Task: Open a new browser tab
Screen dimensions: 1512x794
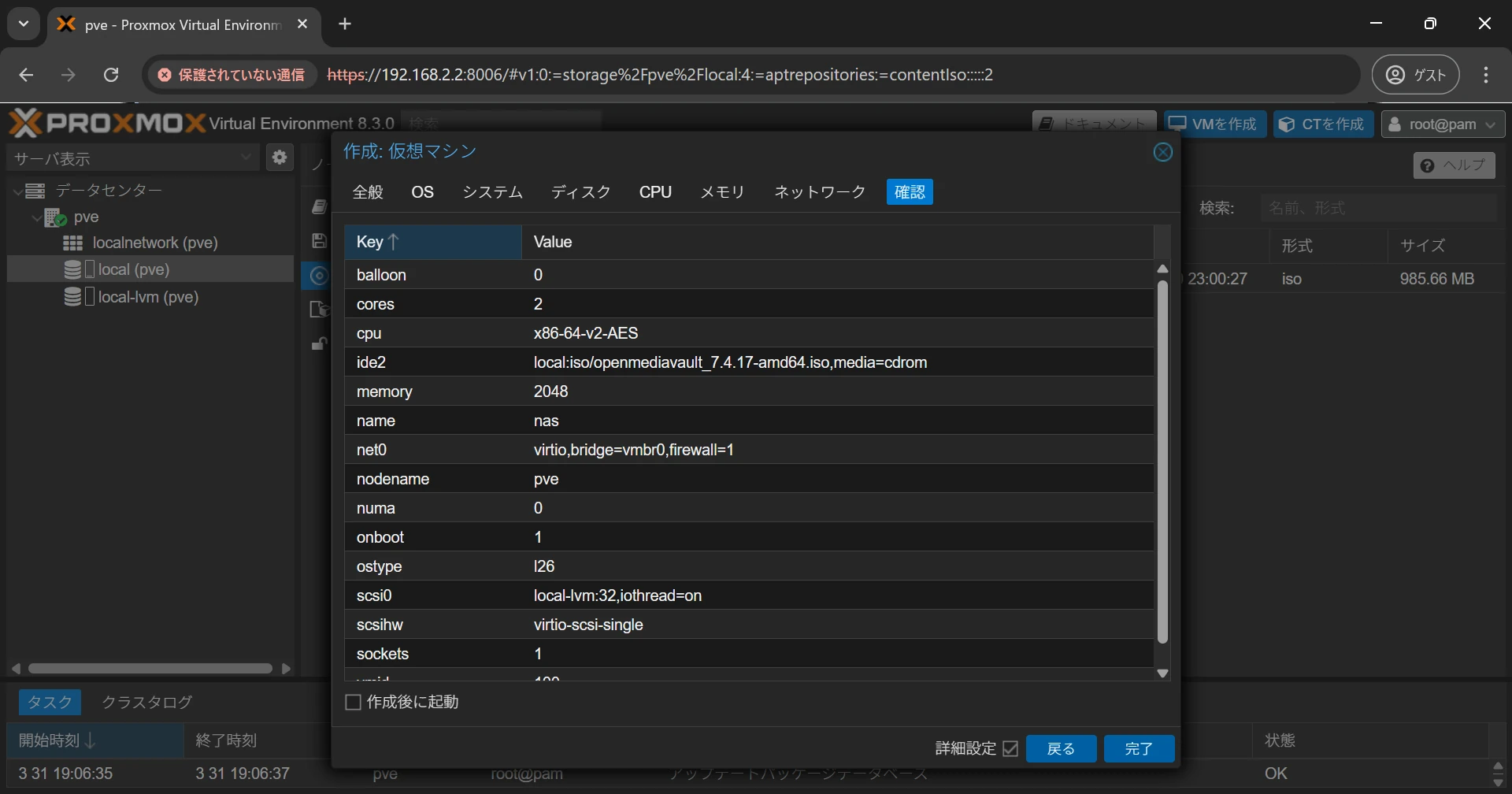Action: (x=345, y=24)
